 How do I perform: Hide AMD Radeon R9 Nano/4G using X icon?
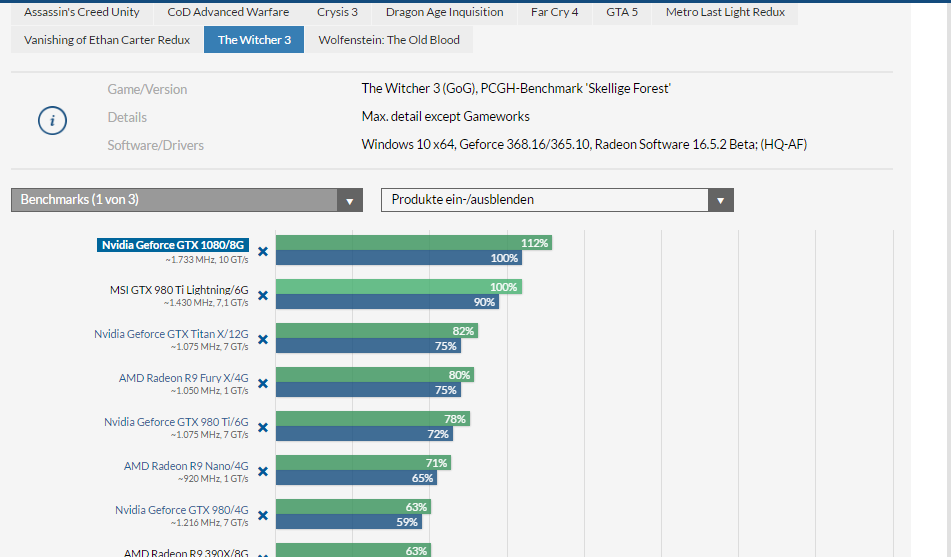click(263, 471)
